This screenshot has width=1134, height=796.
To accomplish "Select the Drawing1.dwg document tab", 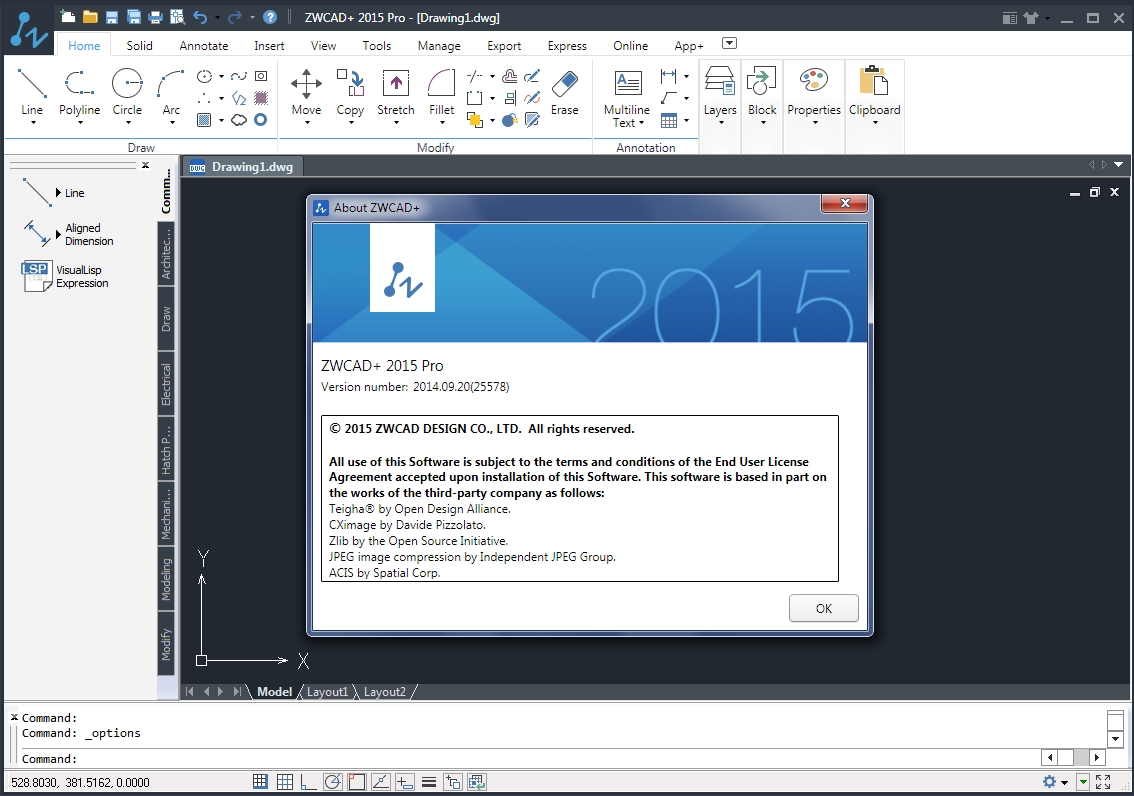I will 242,167.
